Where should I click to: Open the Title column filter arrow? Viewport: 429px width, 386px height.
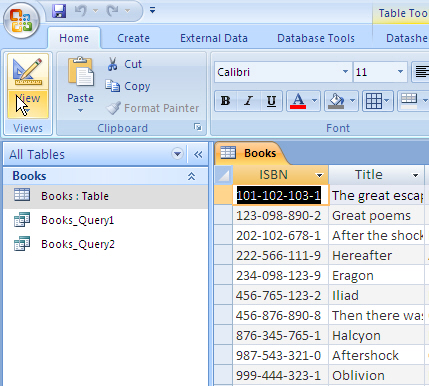pyautogui.click(x=415, y=175)
